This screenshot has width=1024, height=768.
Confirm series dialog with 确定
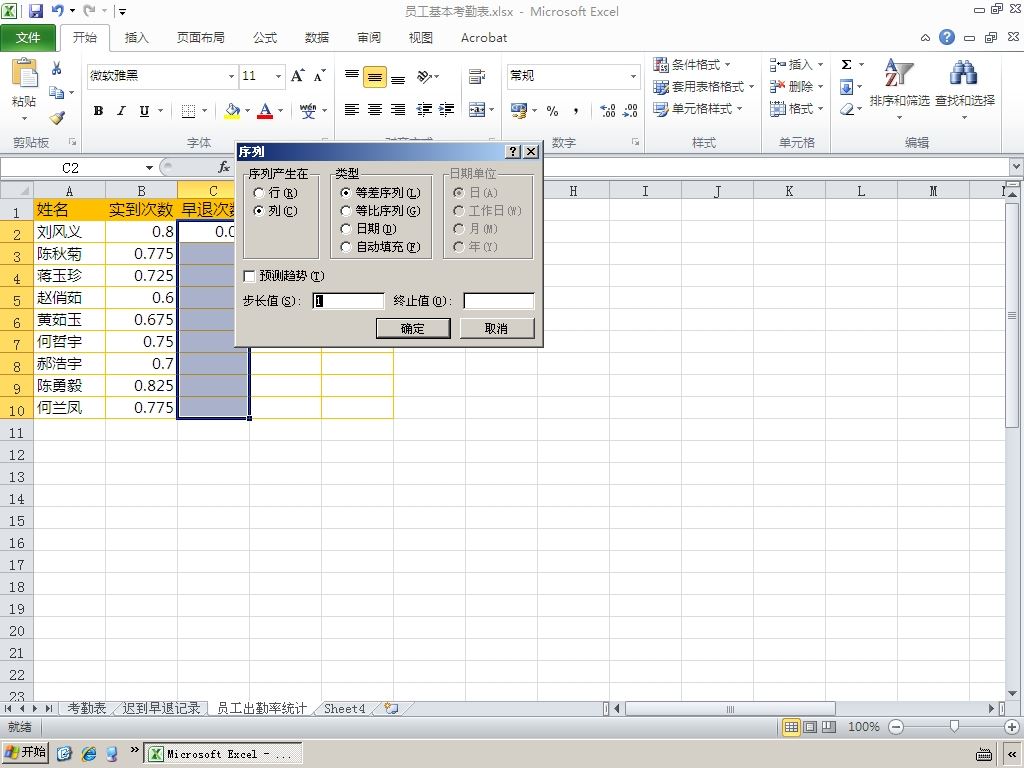(x=413, y=328)
